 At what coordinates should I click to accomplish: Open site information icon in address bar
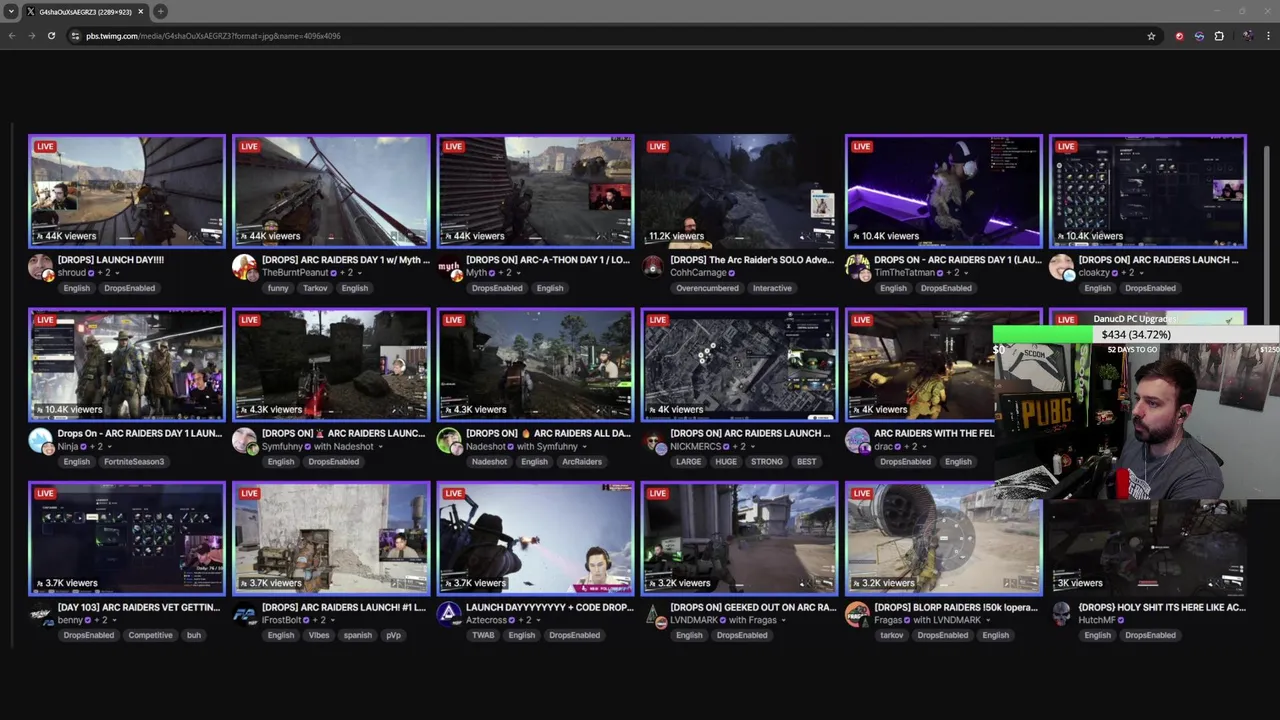click(x=75, y=36)
